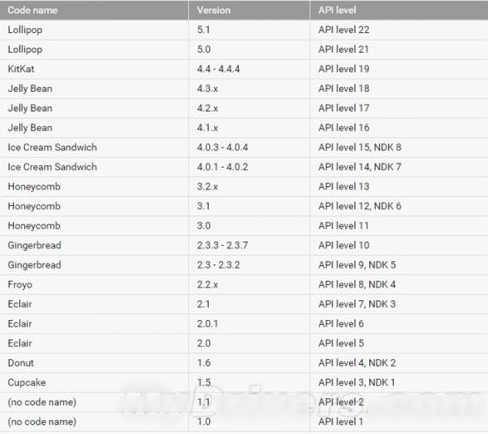Click the API level 2 cell
488x434 pixels.
coord(399,402)
